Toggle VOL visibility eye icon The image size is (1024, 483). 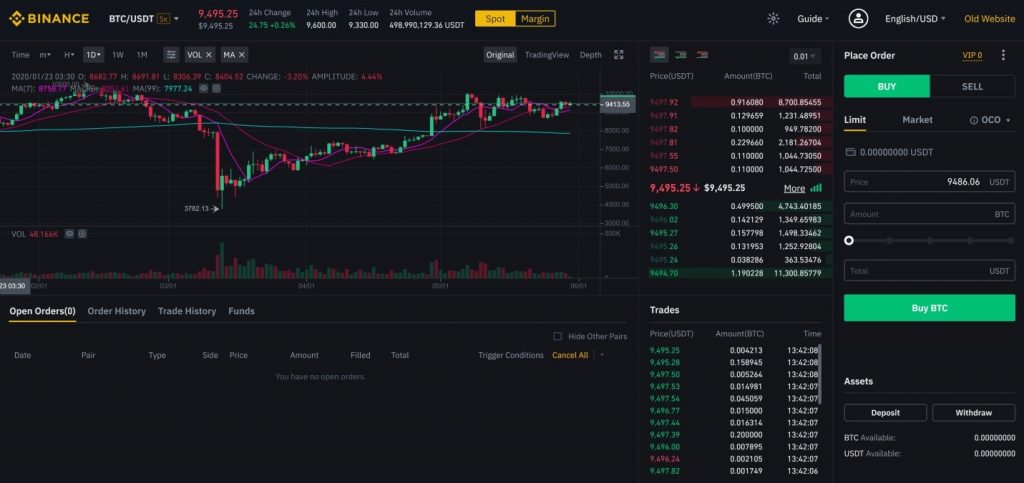(x=69, y=233)
